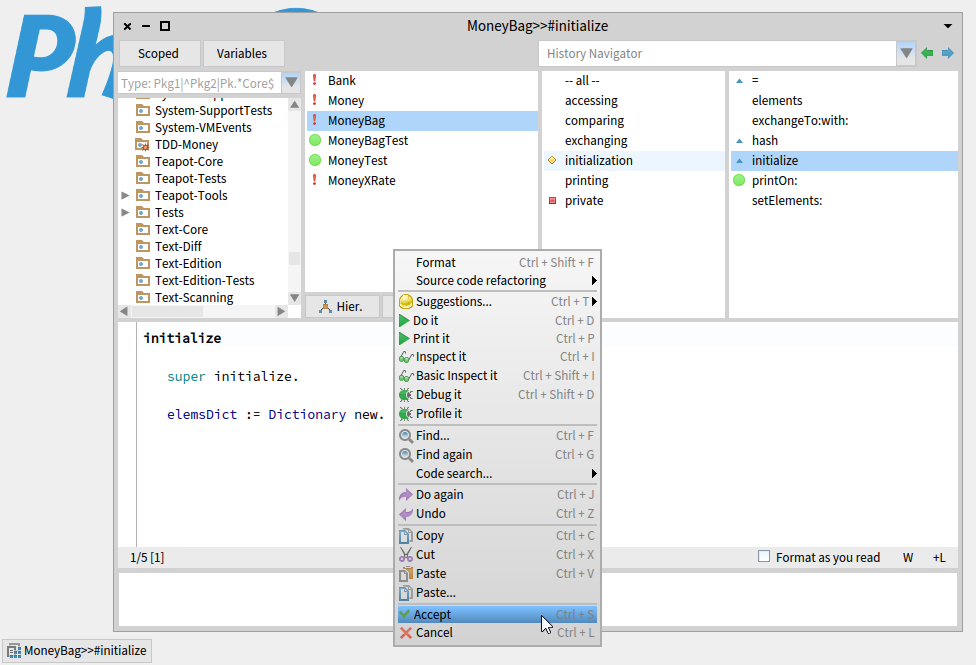Choose Print it from the context menu
The image size is (976, 665).
[x=497, y=339]
